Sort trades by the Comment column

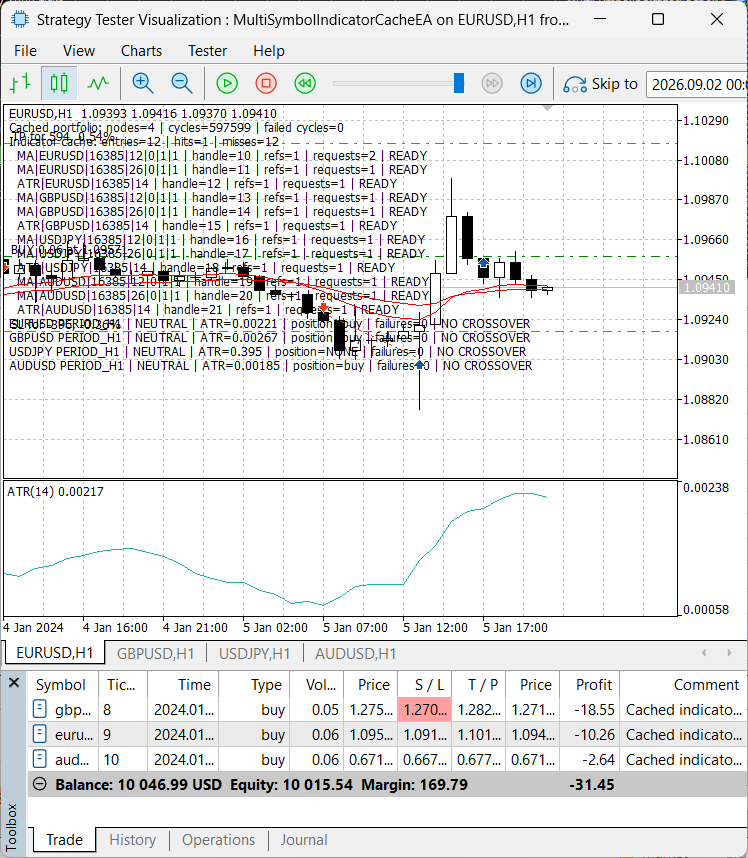click(683, 685)
